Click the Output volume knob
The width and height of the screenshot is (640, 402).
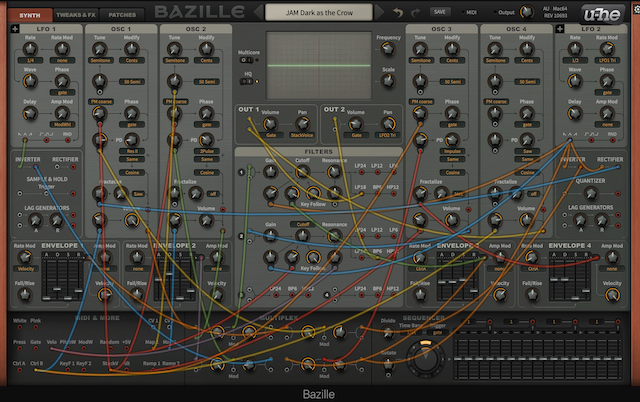(527, 12)
